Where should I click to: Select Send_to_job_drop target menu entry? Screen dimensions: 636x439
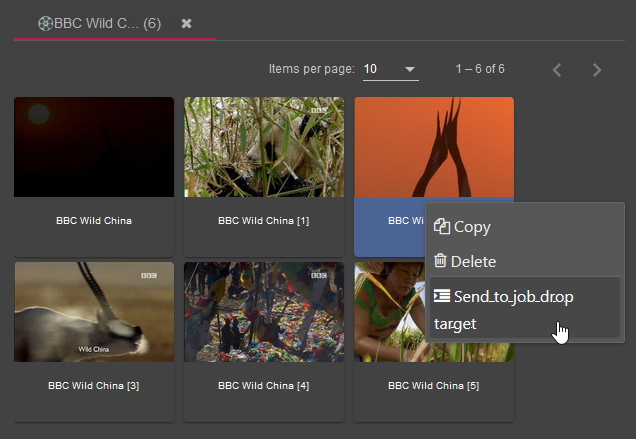(x=524, y=308)
